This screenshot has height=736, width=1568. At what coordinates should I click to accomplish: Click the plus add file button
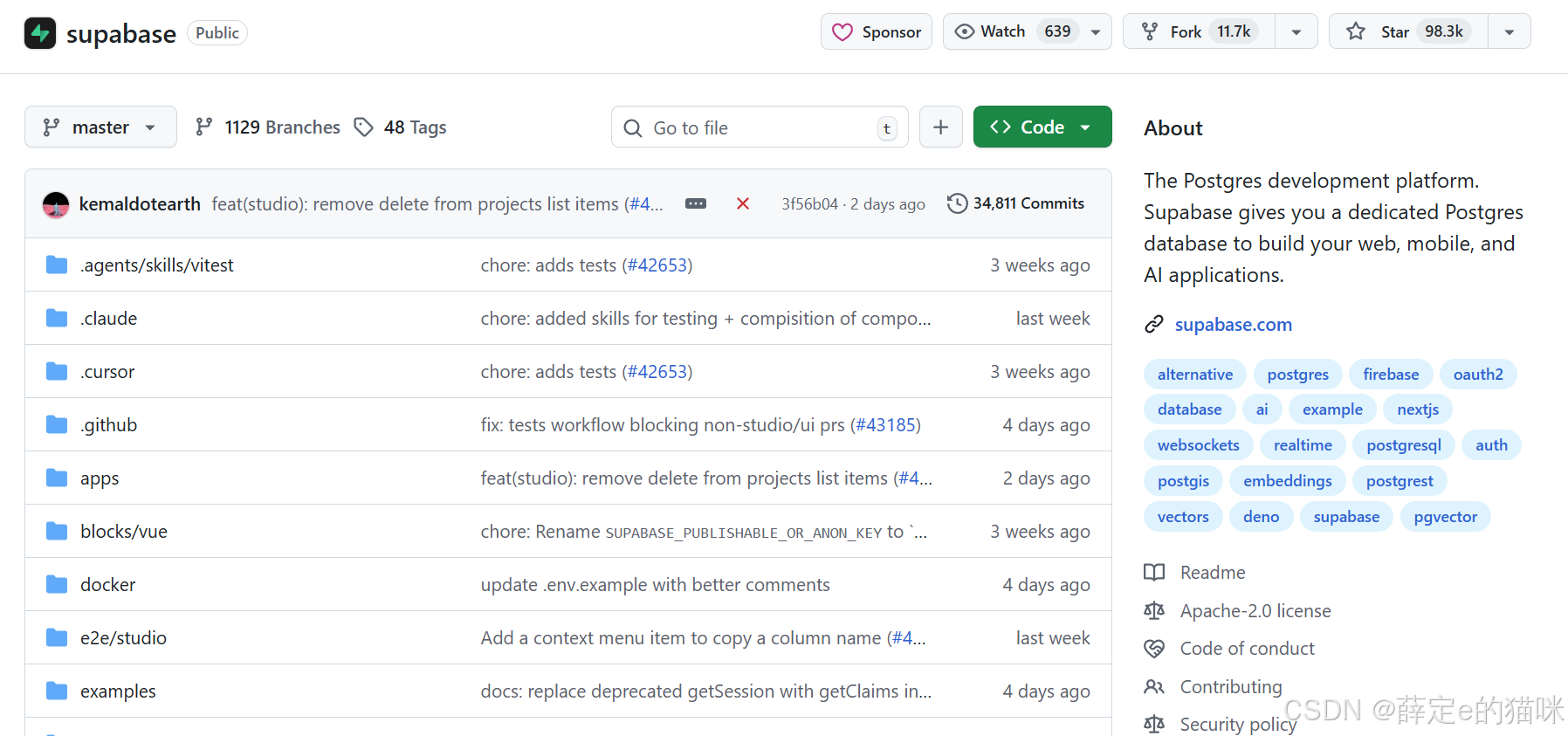[941, 127]
